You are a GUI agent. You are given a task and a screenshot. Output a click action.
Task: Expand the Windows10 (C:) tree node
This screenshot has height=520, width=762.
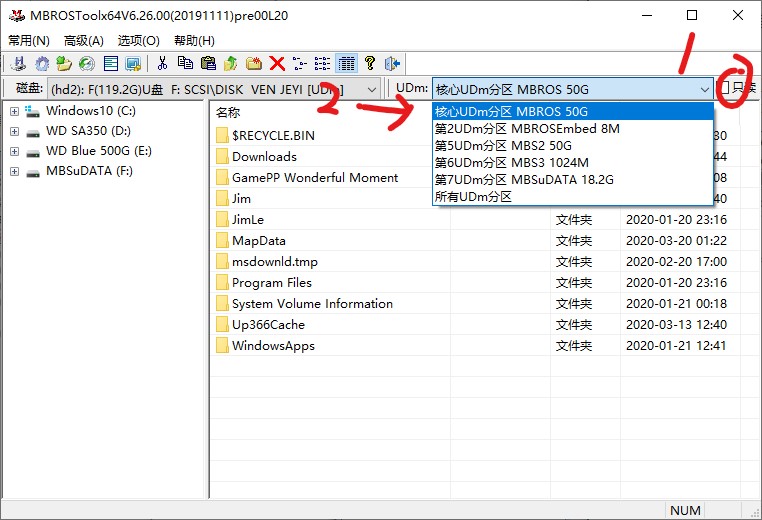pos(14,111)
